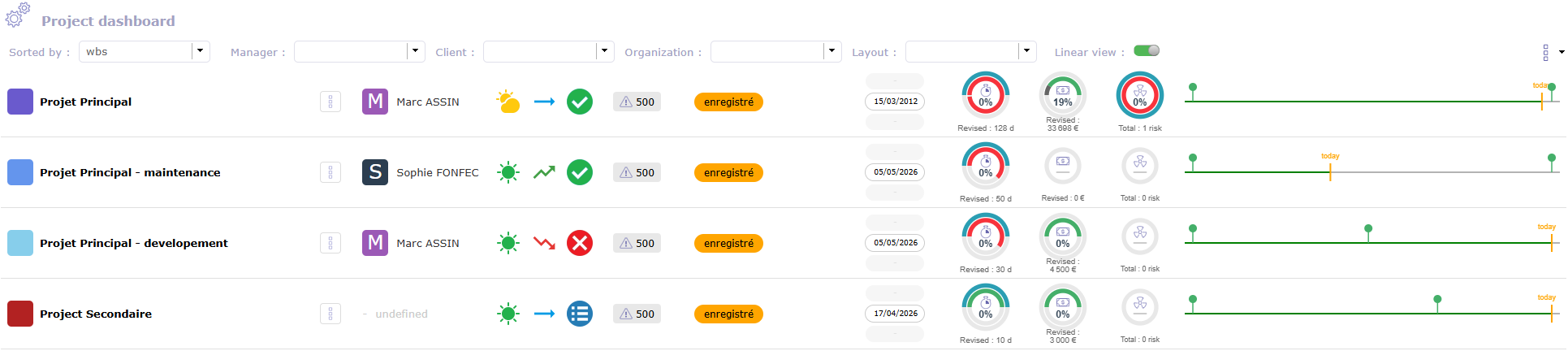Click the downward trend arrow for developement
Screen dimensions: 1568x351
pyautogui.click(x=544, y=243)
